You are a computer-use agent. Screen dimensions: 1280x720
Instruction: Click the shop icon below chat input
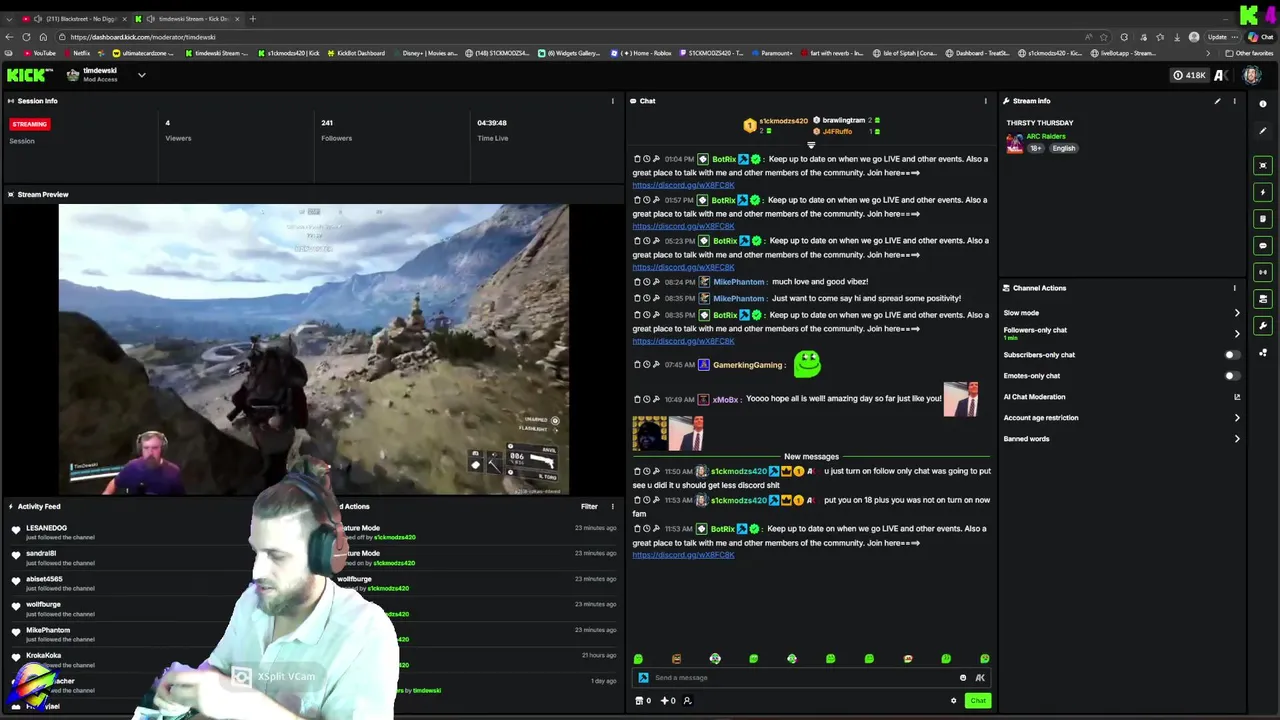pyautogui.click(x=640, y=701)
